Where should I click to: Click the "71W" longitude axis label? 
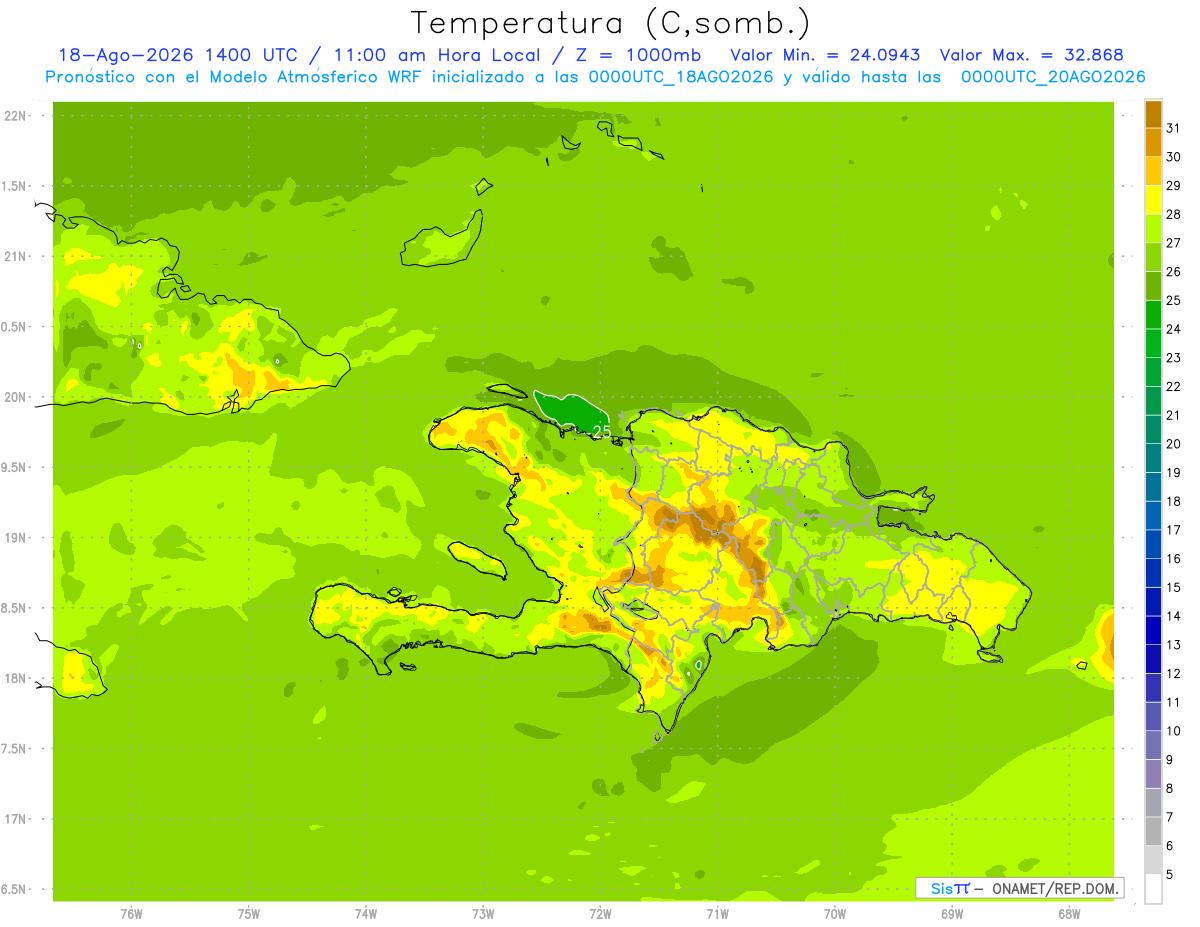pos(717,914)
